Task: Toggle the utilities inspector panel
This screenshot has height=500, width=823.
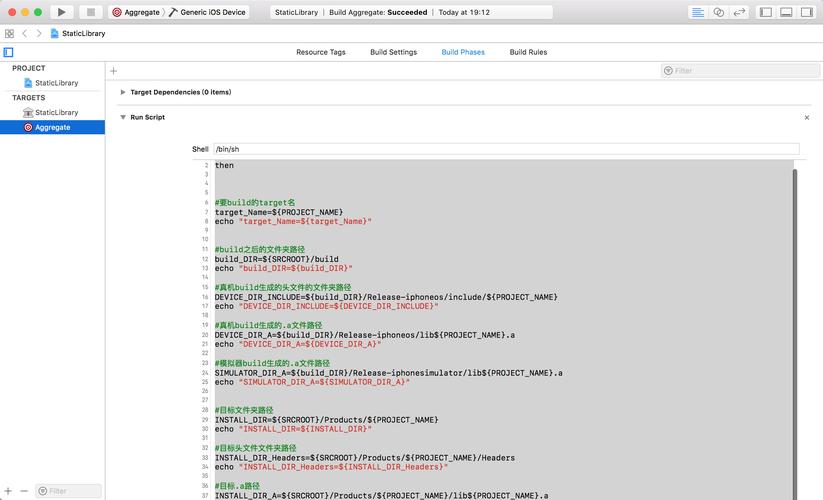Action: pyautogui.click(x=807, y=12)
